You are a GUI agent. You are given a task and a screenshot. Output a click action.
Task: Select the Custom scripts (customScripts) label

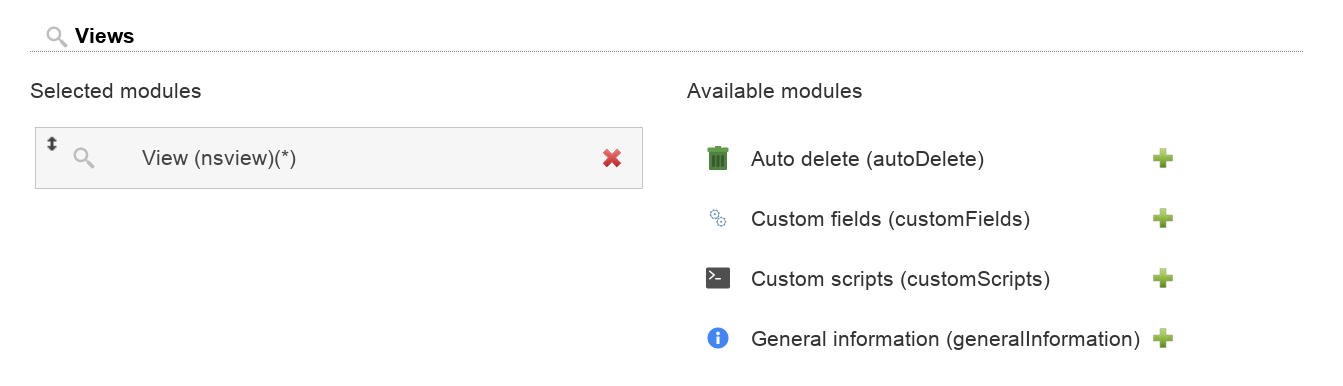tap(900, 278)
